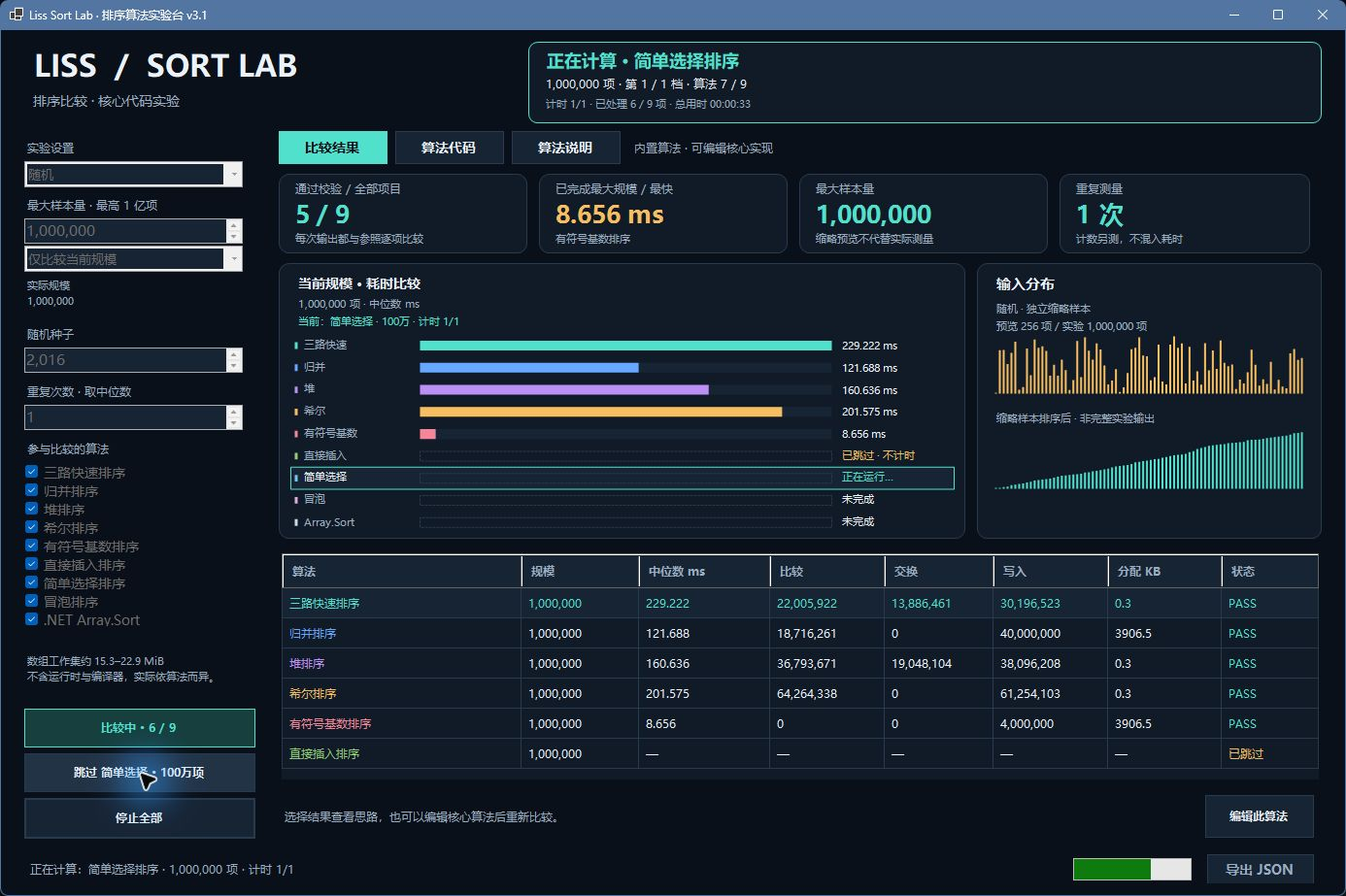Skip the current run via 跳过 简单选择 button

pos(140,773)
